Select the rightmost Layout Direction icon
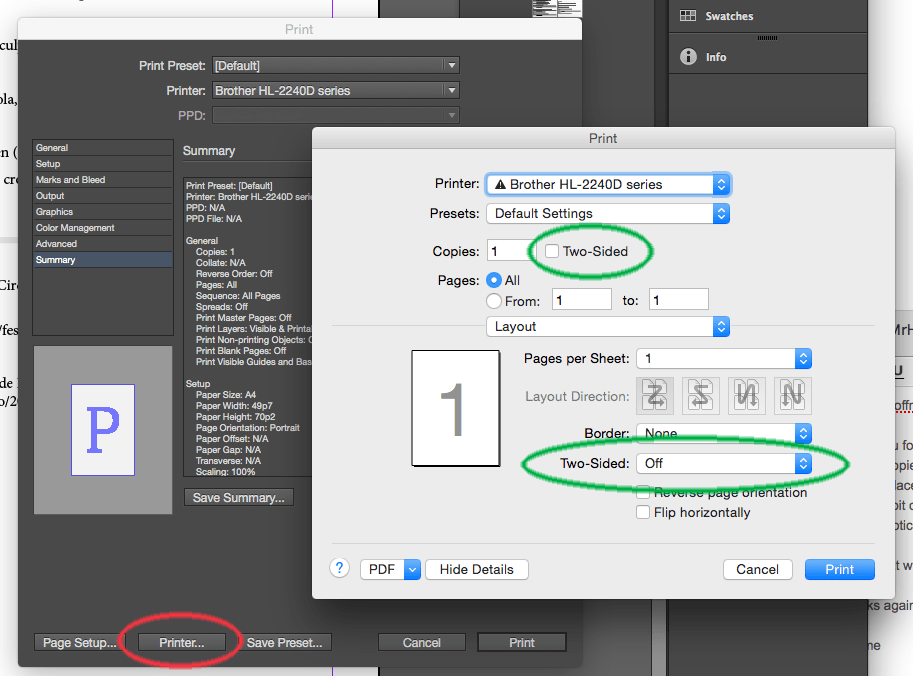 click(792, 396)
